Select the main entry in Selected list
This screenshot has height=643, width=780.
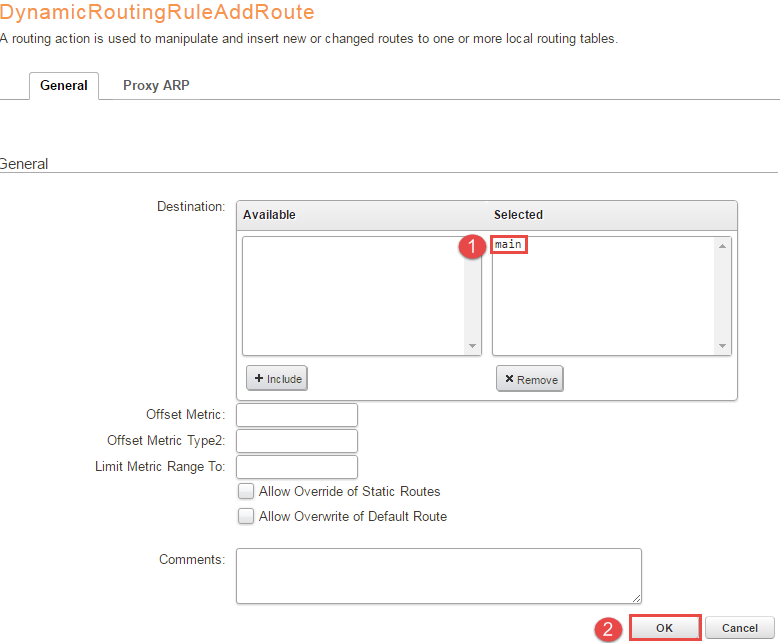[509, 245]
